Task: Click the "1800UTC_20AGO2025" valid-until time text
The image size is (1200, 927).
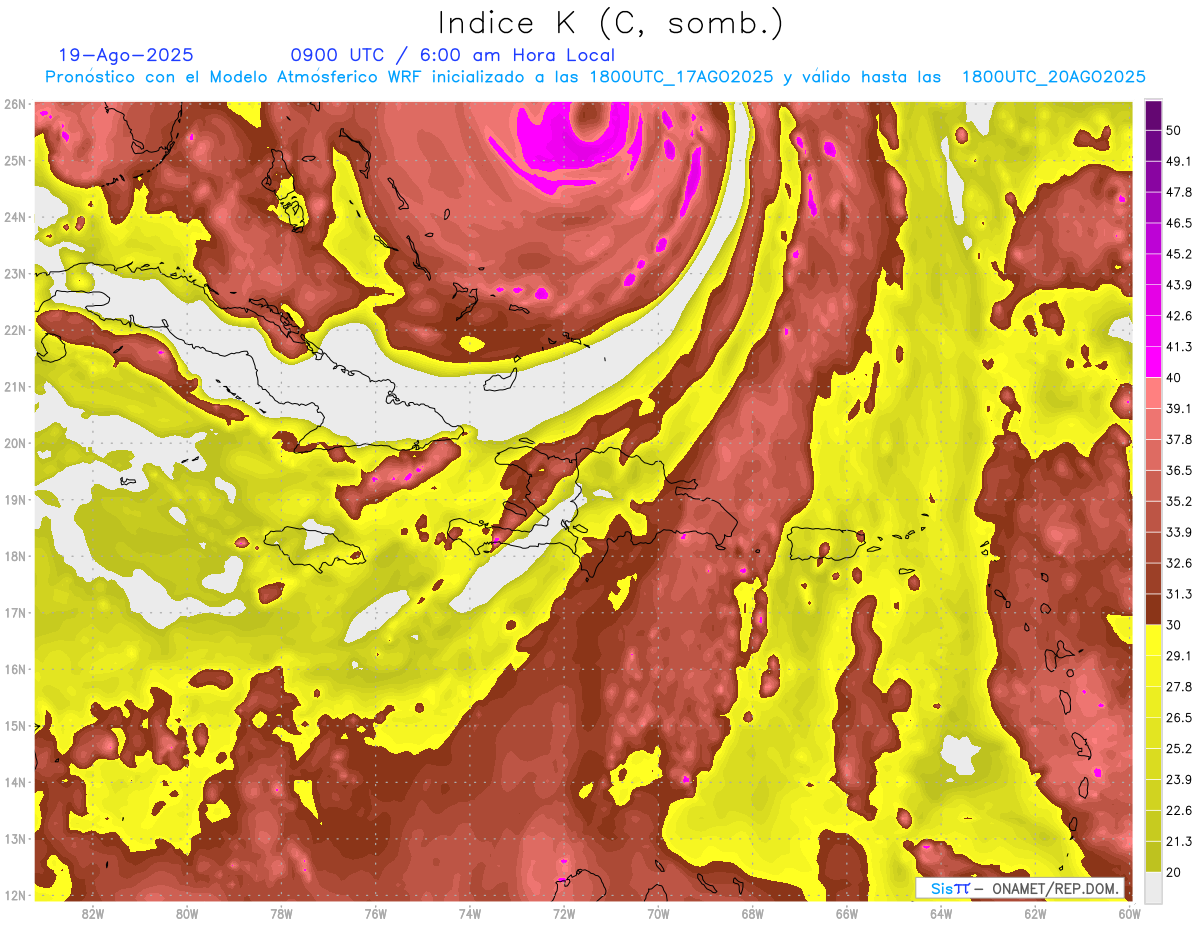Action: pos(1053,77)
